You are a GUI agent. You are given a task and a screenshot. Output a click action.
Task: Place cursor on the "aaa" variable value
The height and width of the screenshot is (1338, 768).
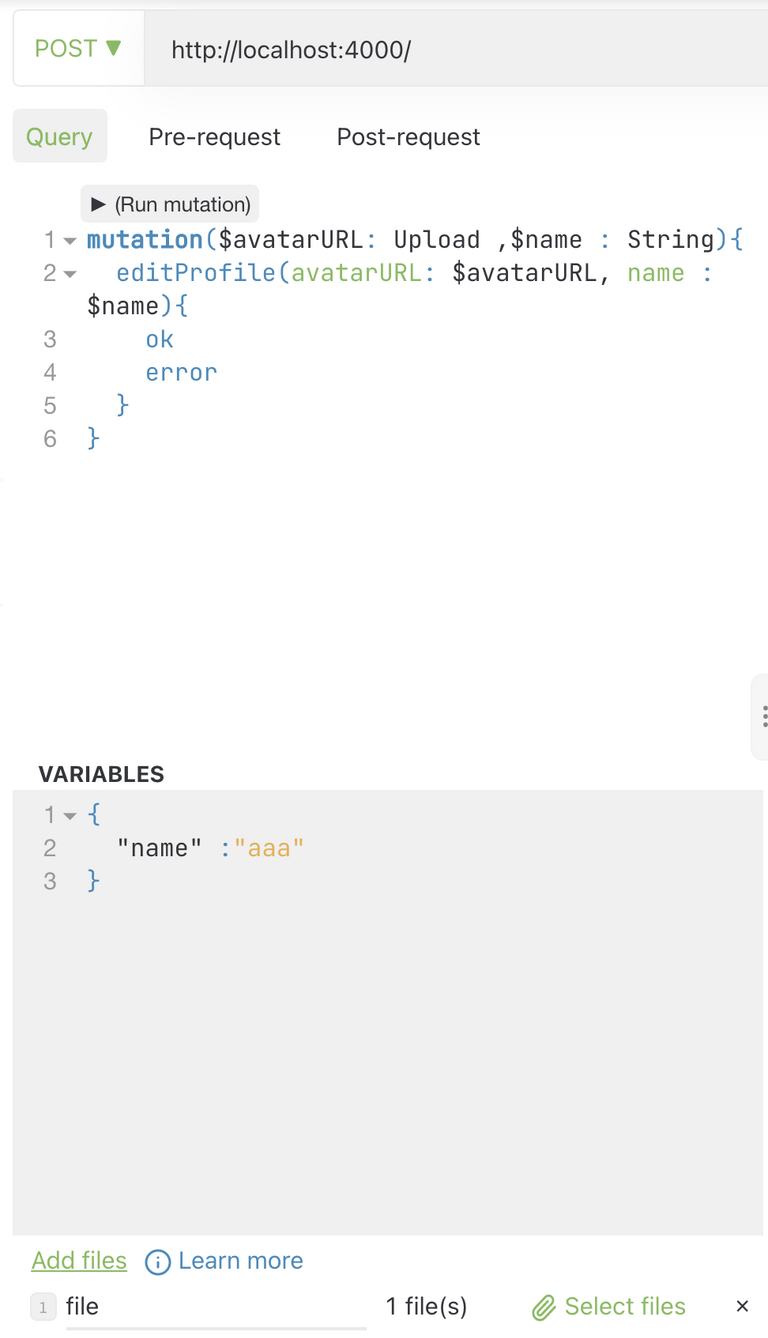tap(269, 848)
